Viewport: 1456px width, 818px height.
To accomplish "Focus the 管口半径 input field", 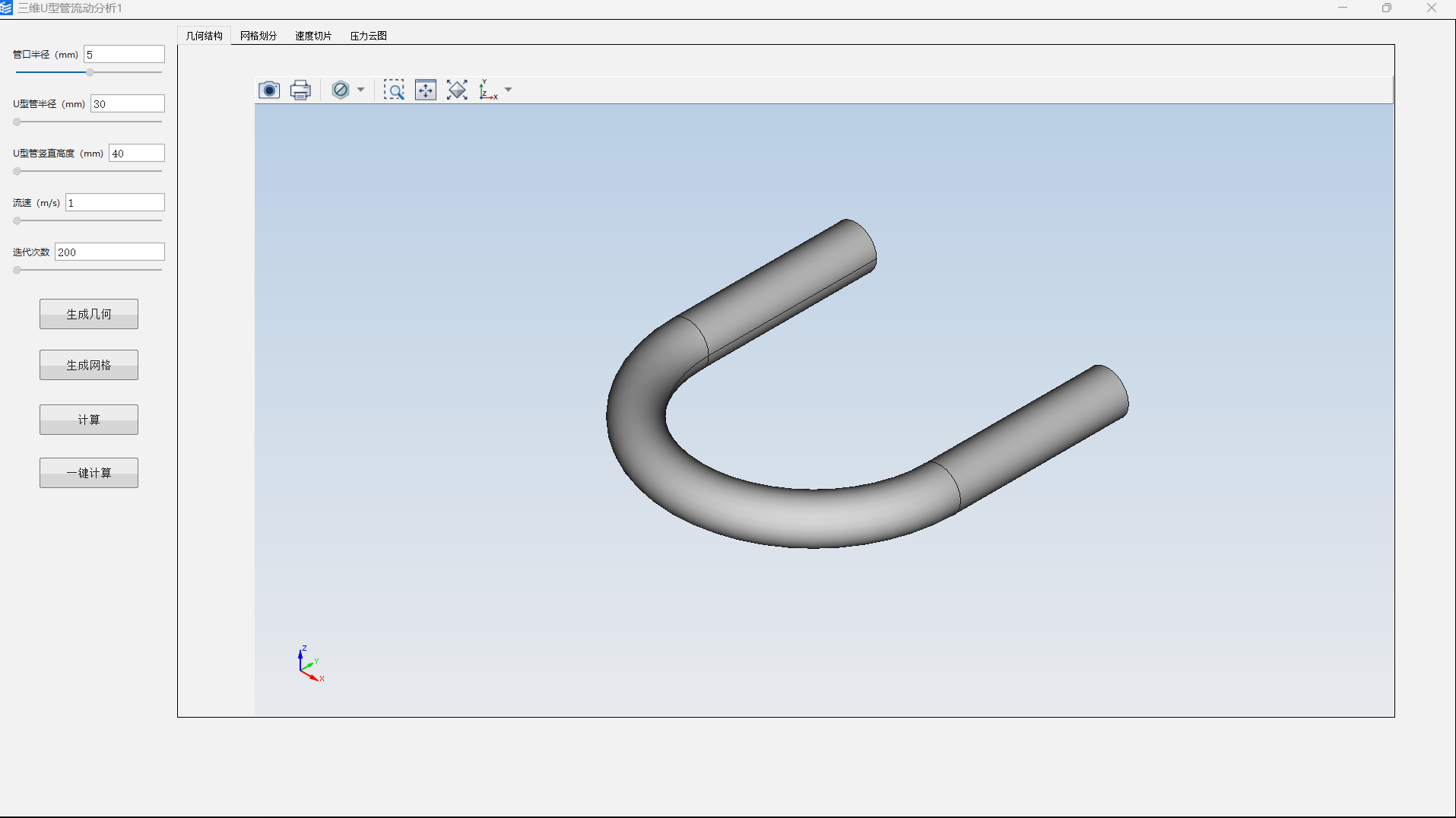I will coord(124,54).
